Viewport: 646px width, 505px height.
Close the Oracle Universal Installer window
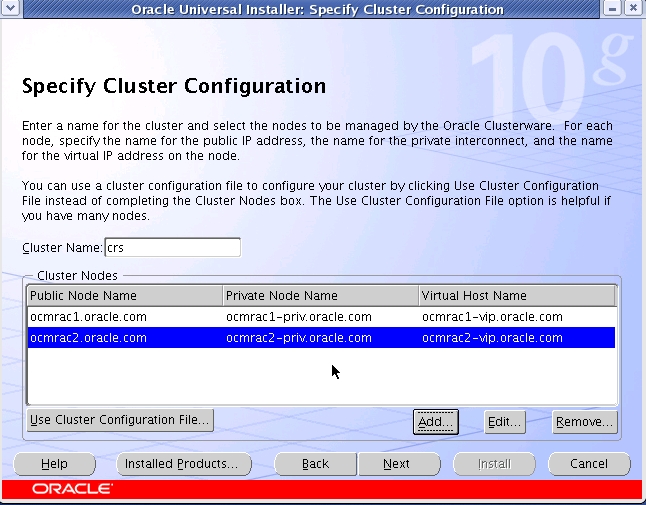633,8
